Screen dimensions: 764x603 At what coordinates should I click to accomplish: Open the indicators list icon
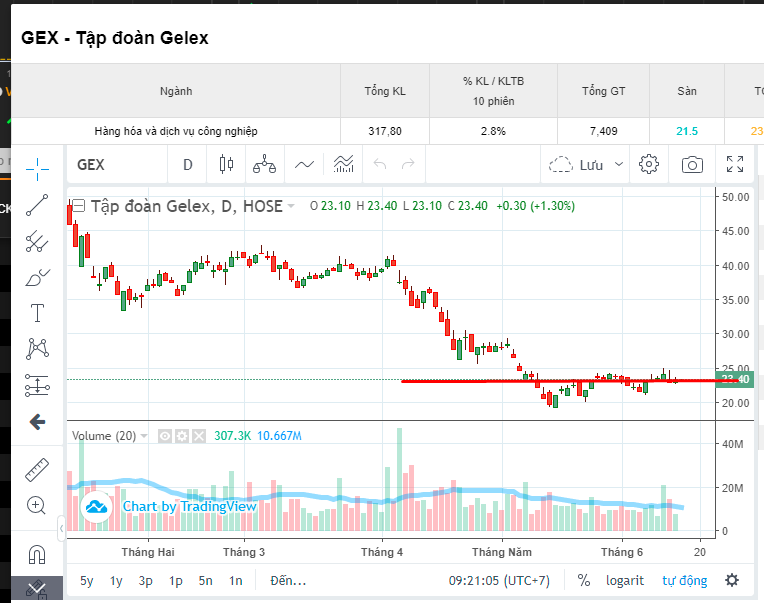(x=344, y=165)
